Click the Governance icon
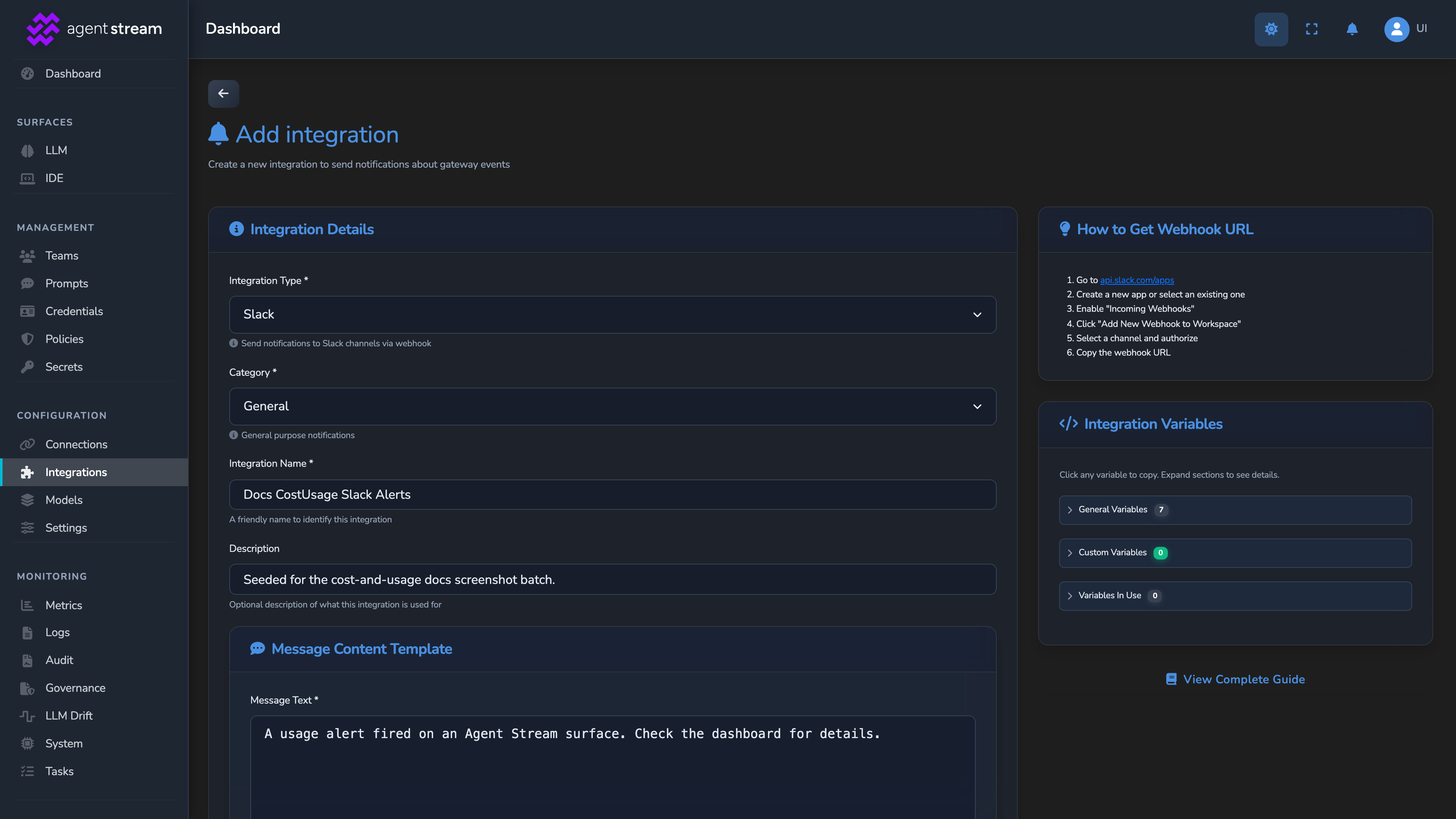Screen dimensions: 1456x819 tap(27, 688)
